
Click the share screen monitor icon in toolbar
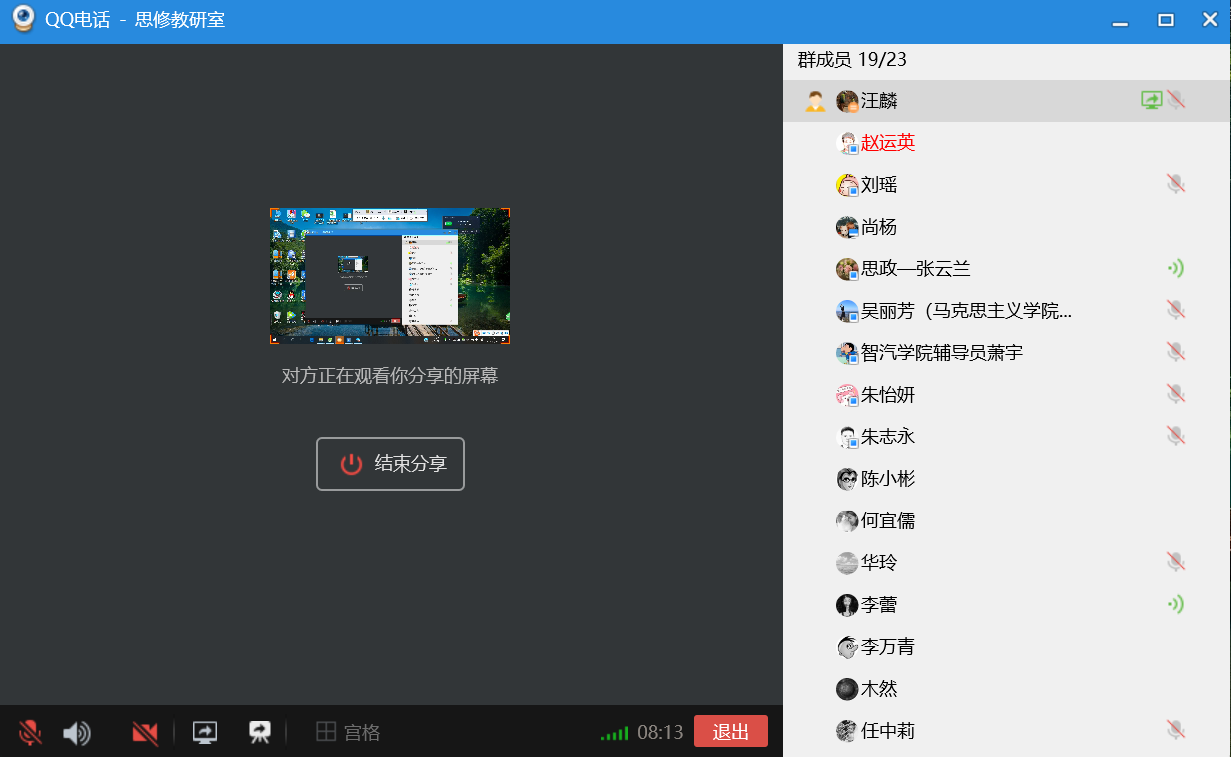205,733
